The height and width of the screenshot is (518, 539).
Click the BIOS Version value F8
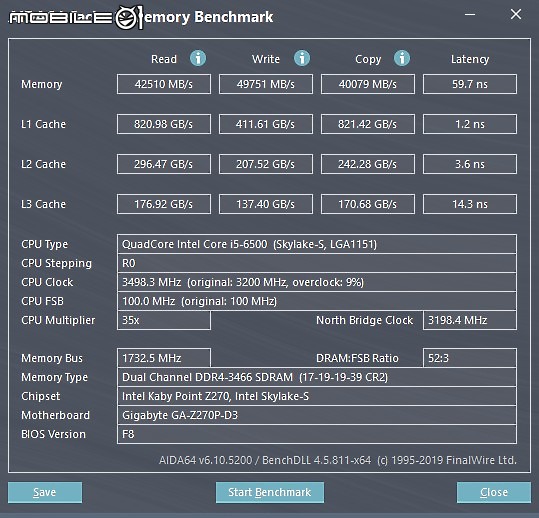tap(317, 434)
